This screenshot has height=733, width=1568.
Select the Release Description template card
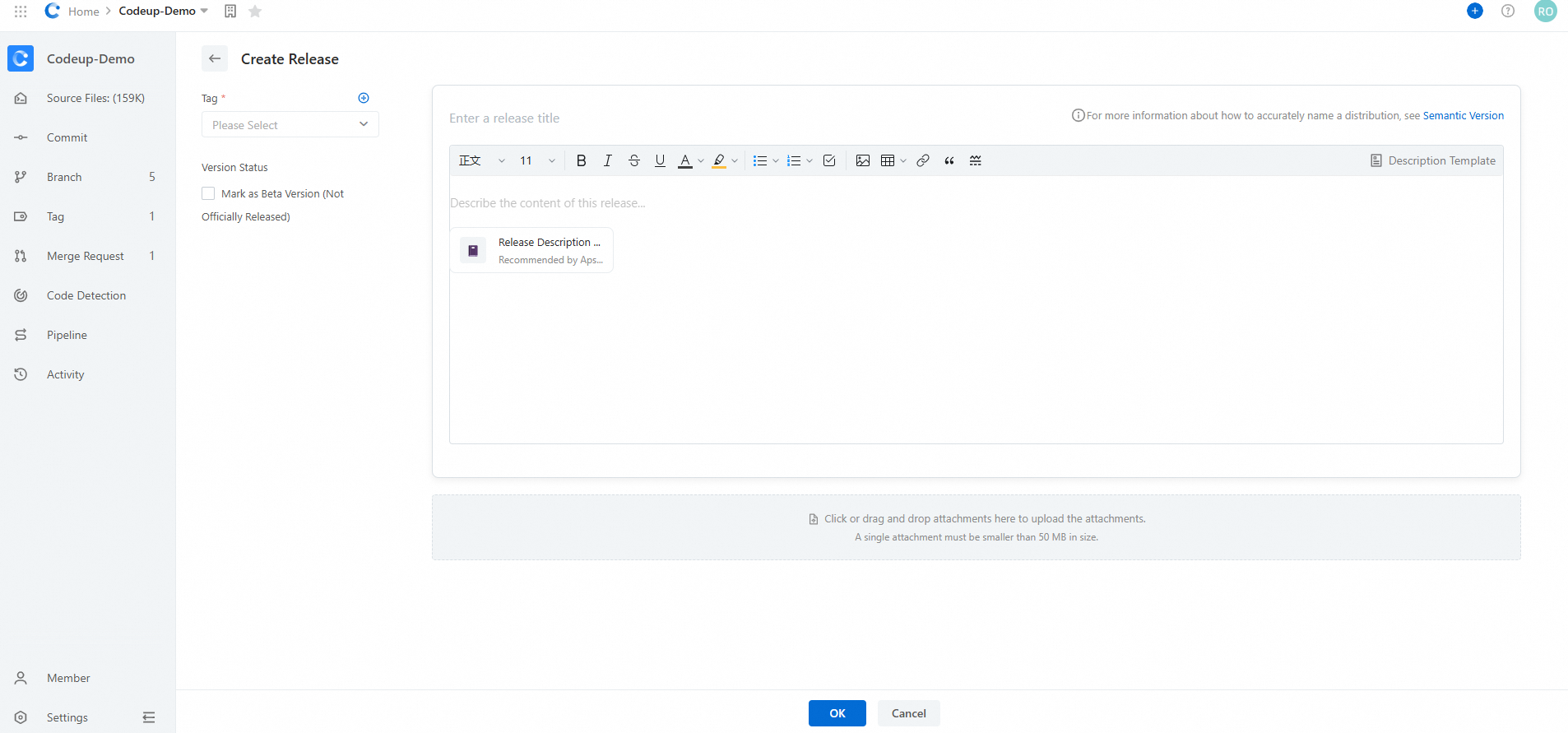(531, 250)
